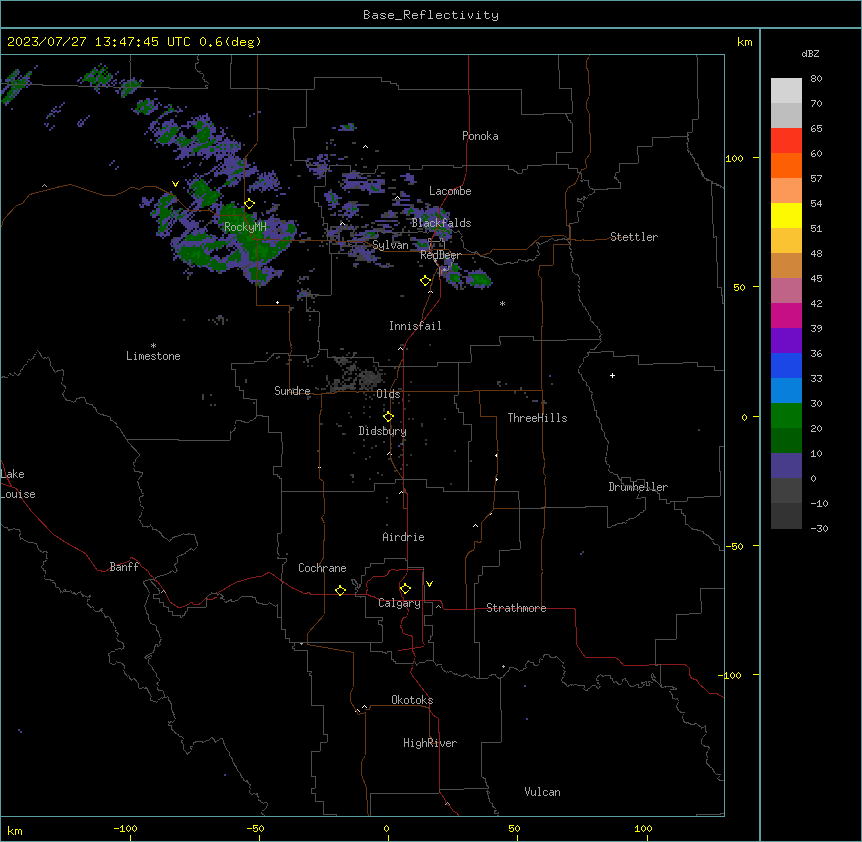862x842 pixels.
Task: Select the yellow 51-54 dBZ legend swatch
Action: (x=786, y=215)
